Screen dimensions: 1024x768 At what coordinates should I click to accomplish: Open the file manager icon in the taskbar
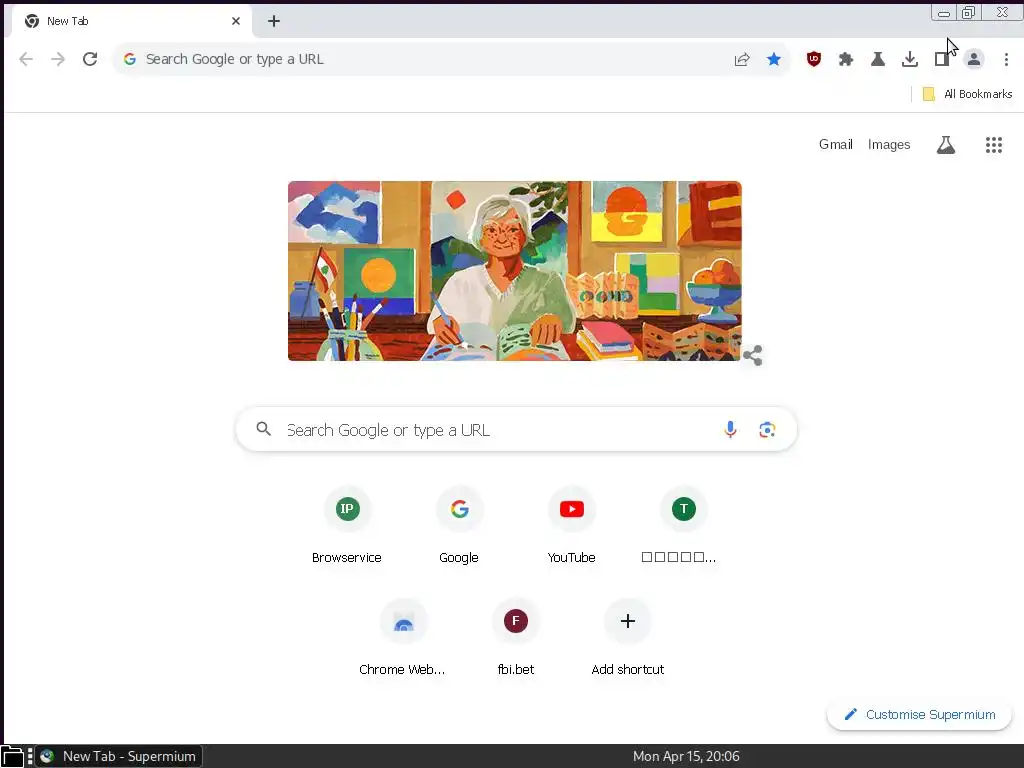(x=12, y=756)
